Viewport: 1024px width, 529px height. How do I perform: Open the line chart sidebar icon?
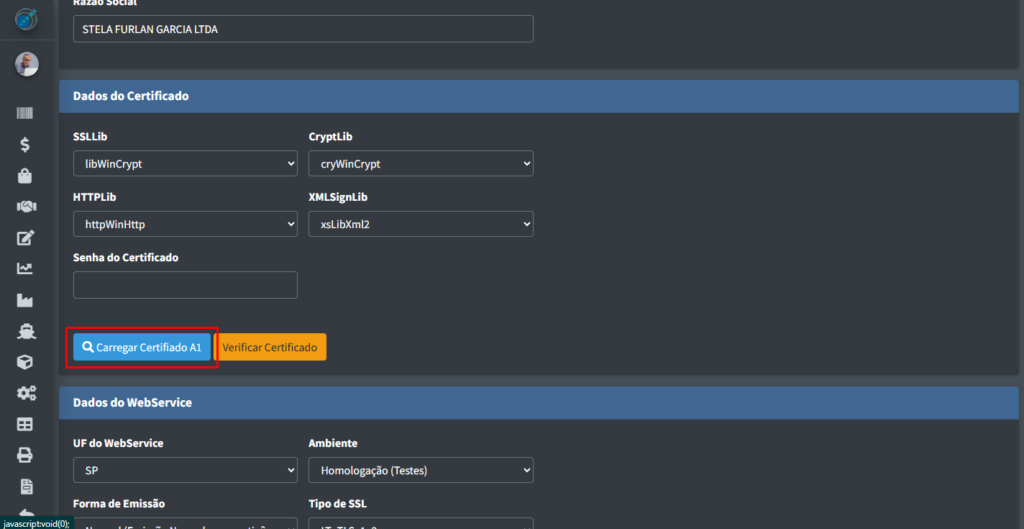pos(25,268)
